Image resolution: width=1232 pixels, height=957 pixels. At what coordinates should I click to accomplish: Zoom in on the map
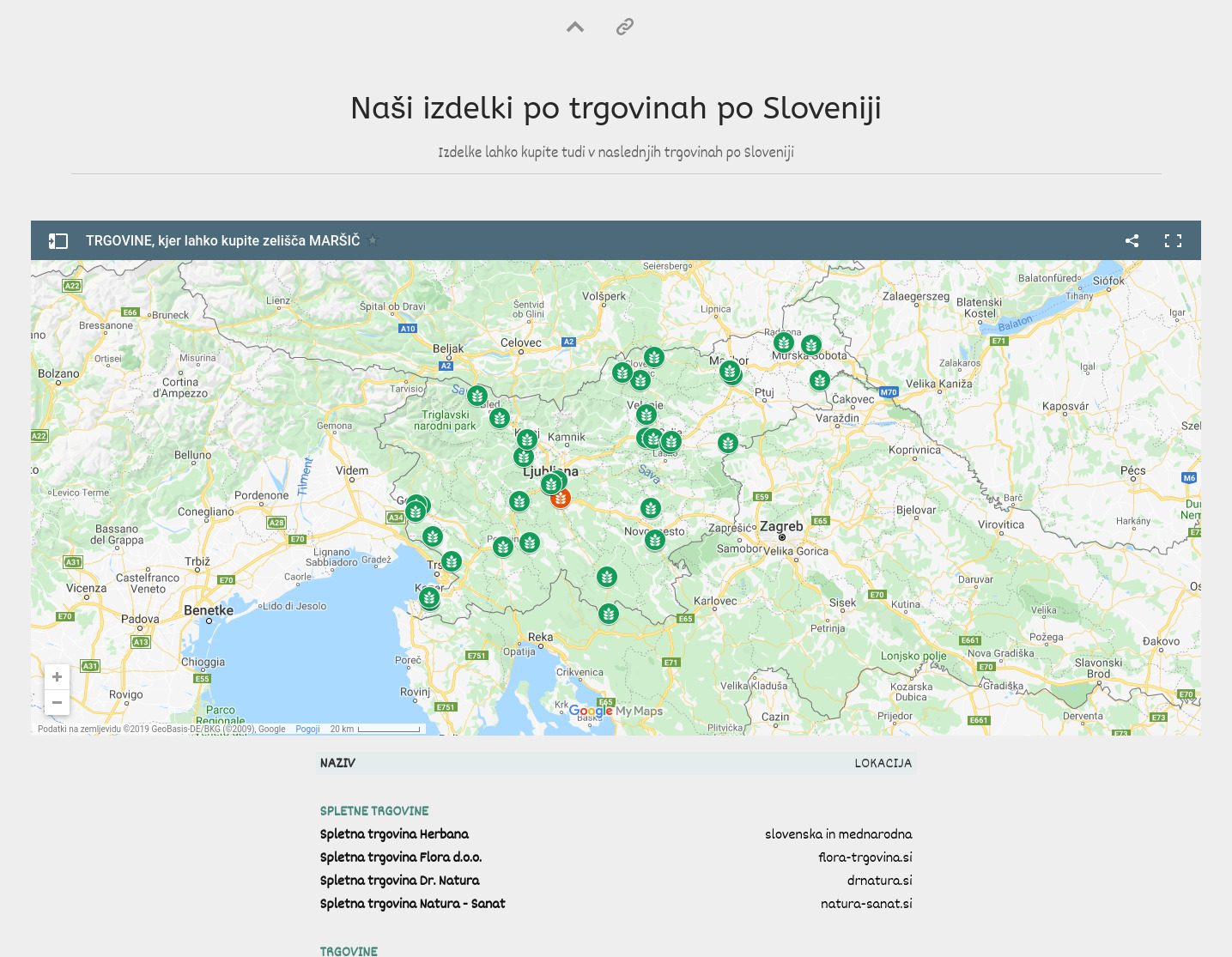click(57, 676)
